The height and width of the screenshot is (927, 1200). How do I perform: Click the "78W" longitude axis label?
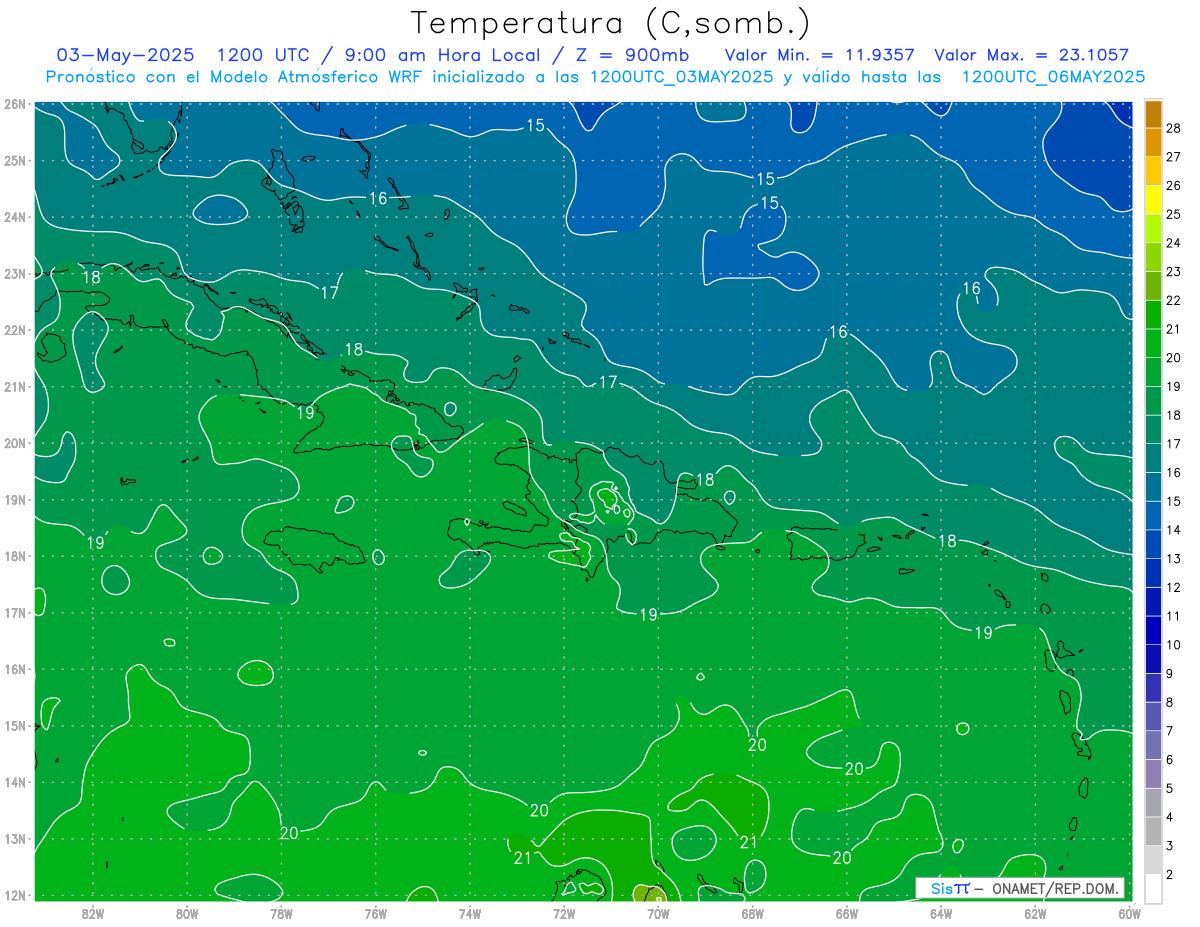point(281,912)
